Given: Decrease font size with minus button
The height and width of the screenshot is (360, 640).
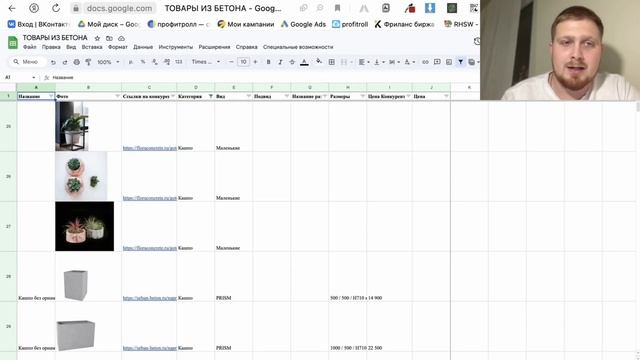Looking at the screenshot, I should tap(231, 62).
